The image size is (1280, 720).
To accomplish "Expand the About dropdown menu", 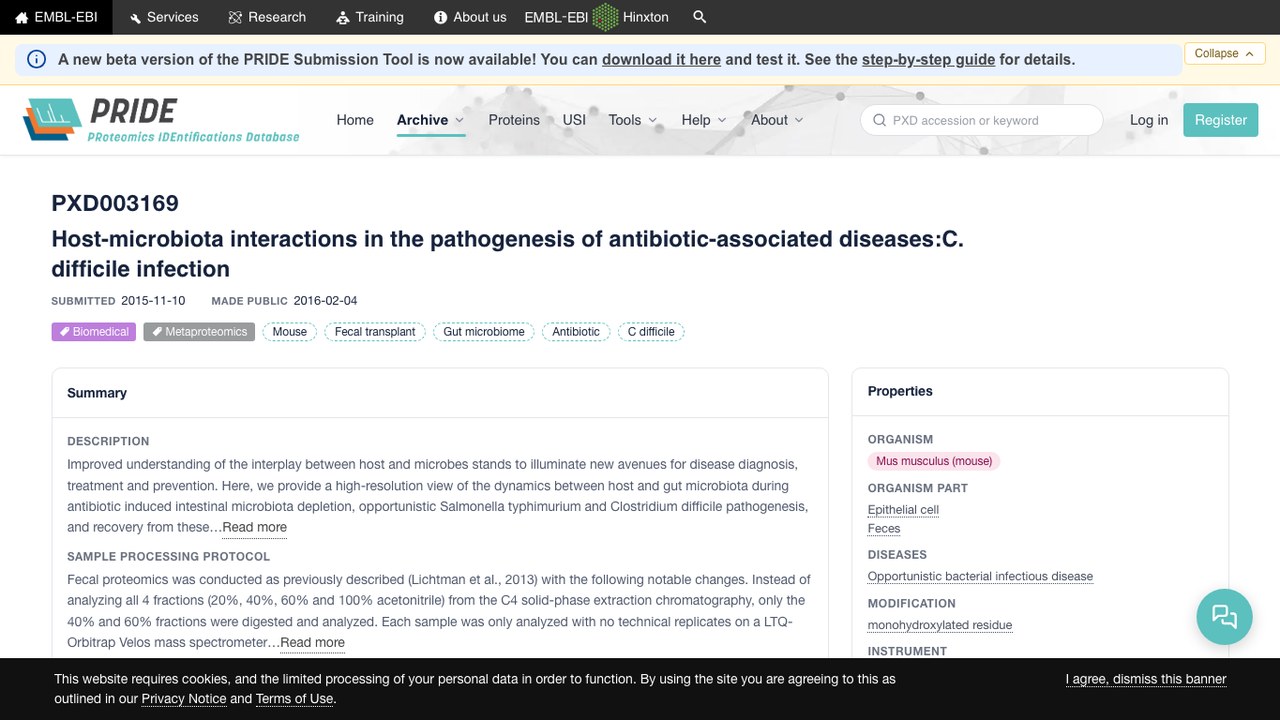I will (x=777, y=120).
